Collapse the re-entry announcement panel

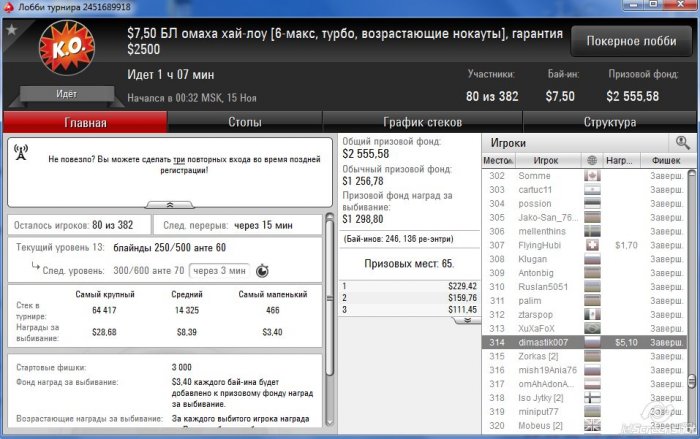point(170,205)
